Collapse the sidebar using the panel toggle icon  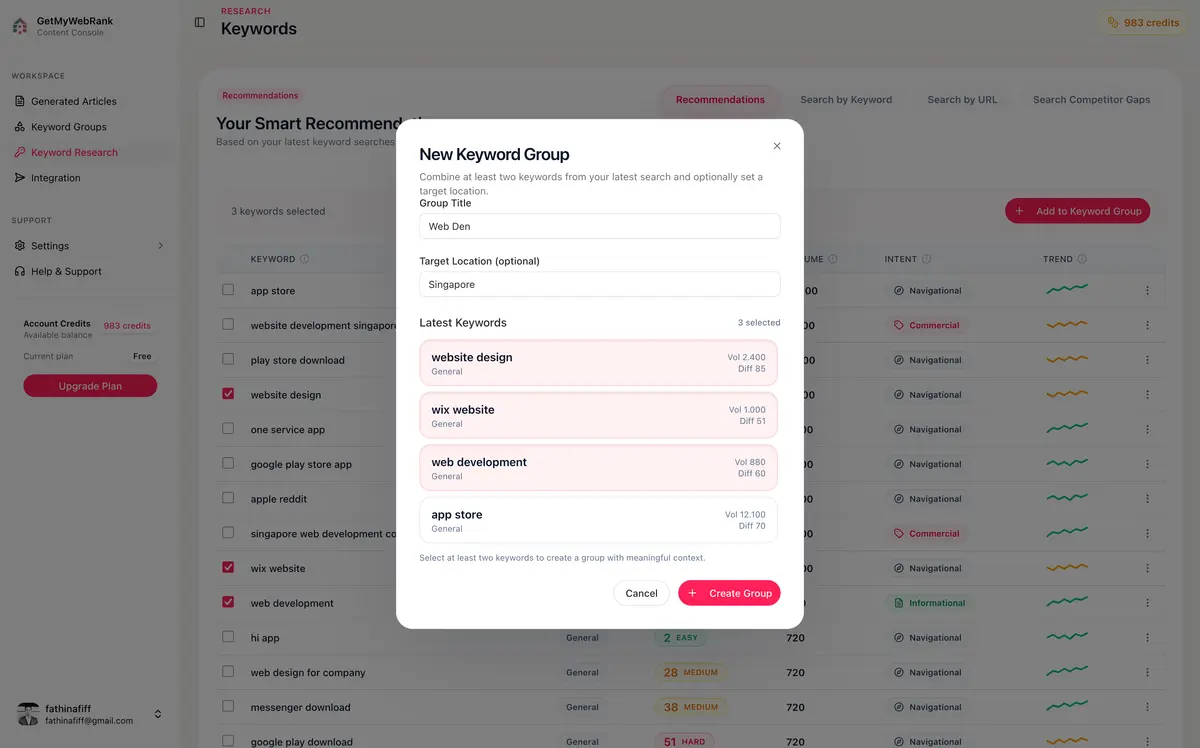199,22
